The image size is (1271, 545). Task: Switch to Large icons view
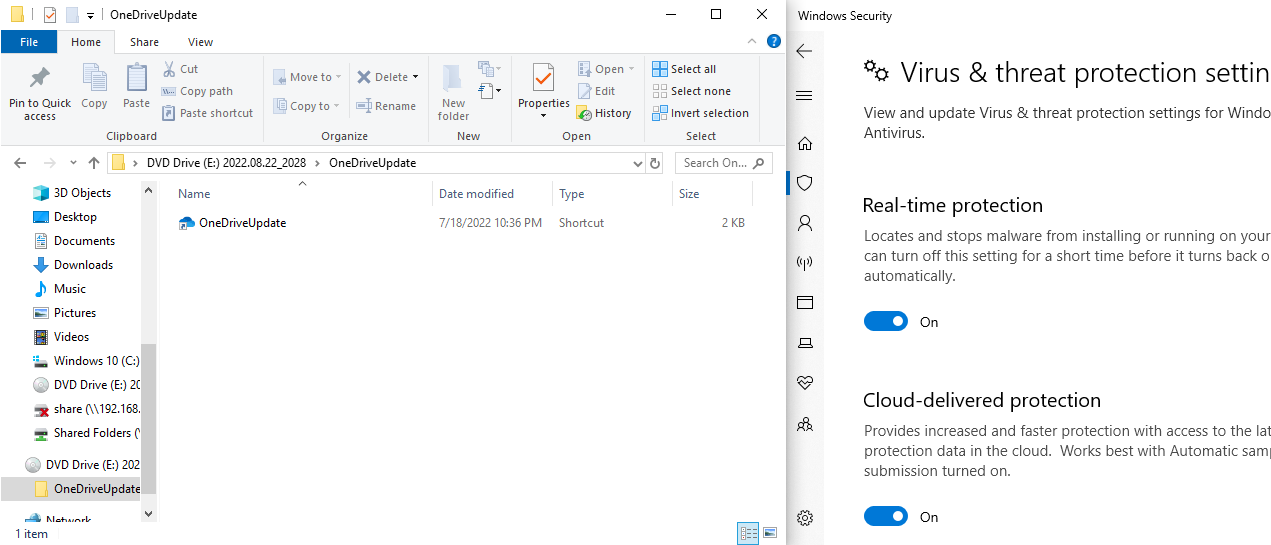770,533
